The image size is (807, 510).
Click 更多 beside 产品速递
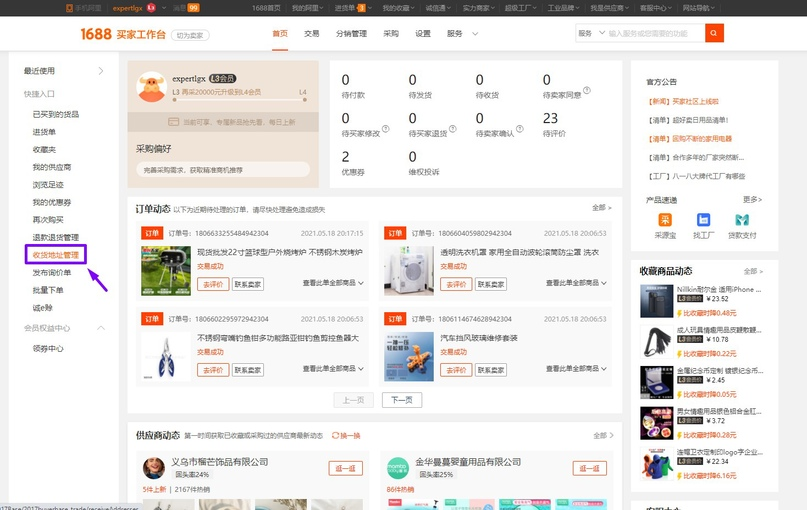point(752,200)
